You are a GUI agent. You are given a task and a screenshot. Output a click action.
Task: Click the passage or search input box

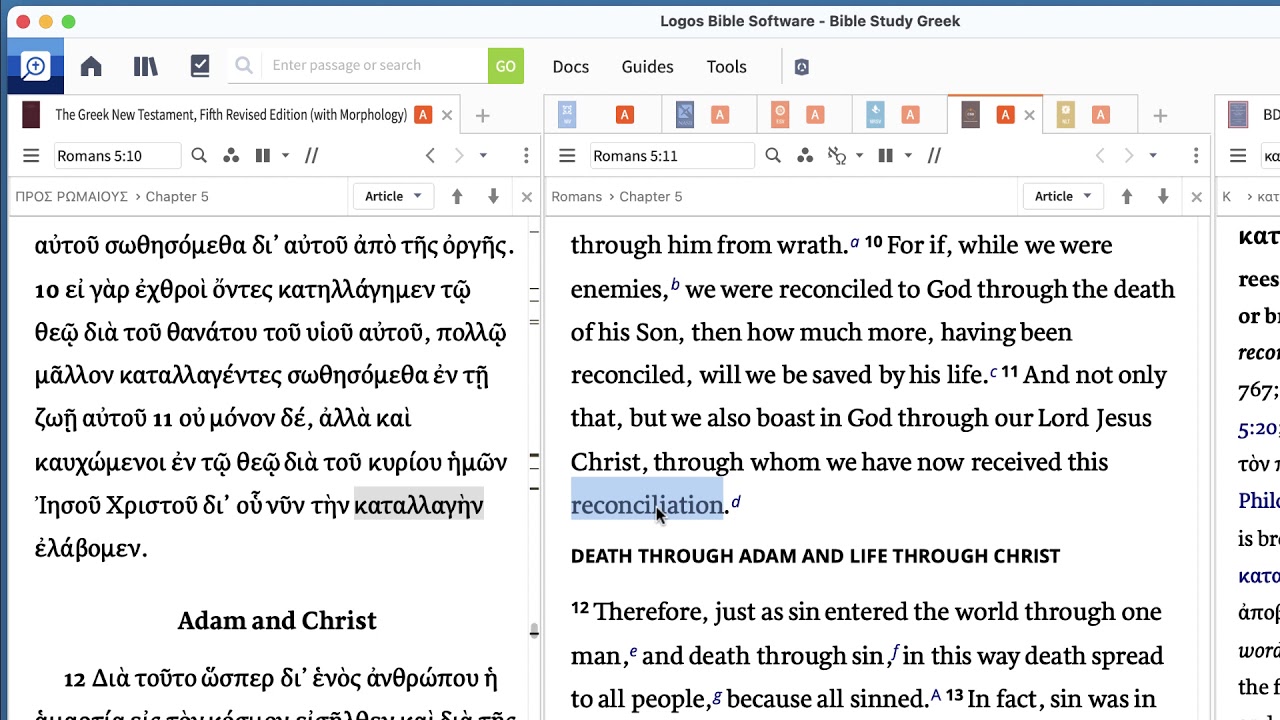(x=375, y=66)
